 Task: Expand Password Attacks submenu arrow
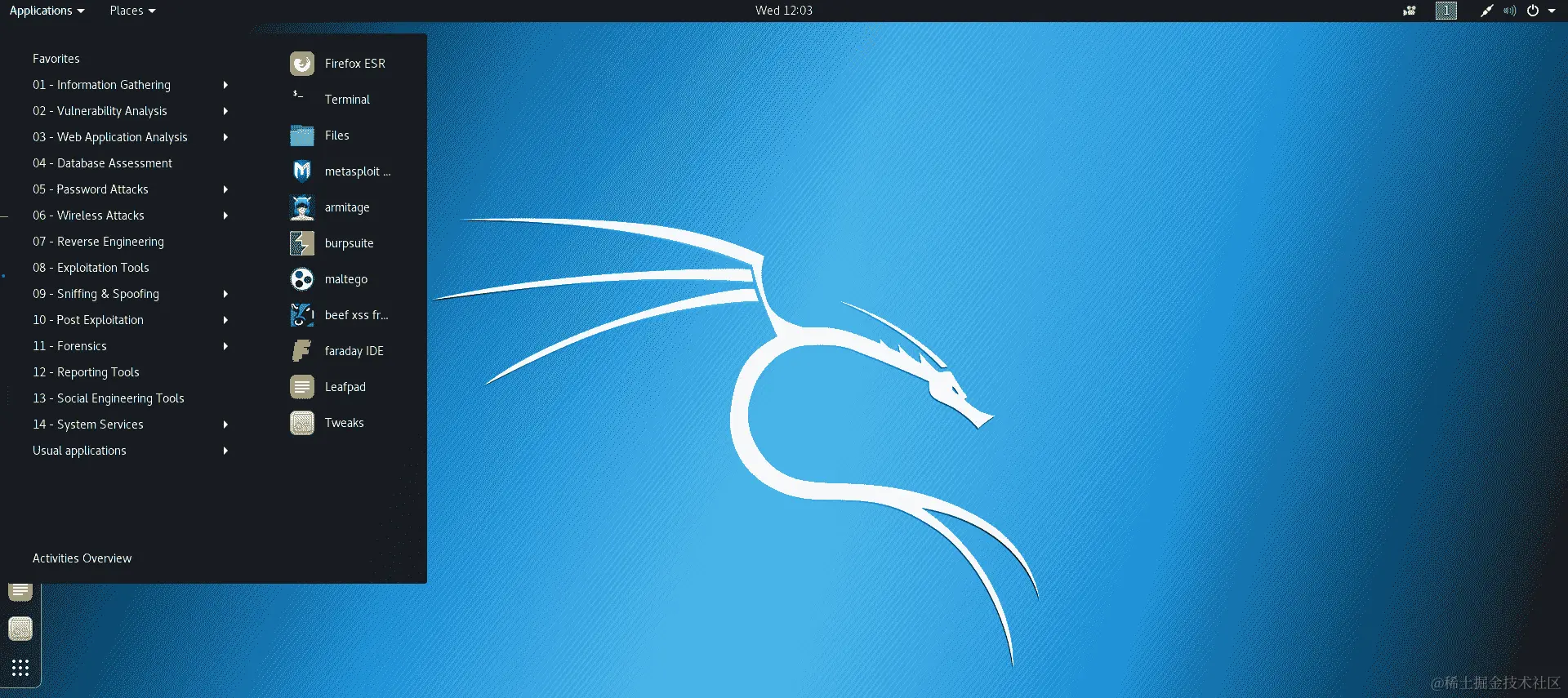pyautogui.click(x=225, y=189)
